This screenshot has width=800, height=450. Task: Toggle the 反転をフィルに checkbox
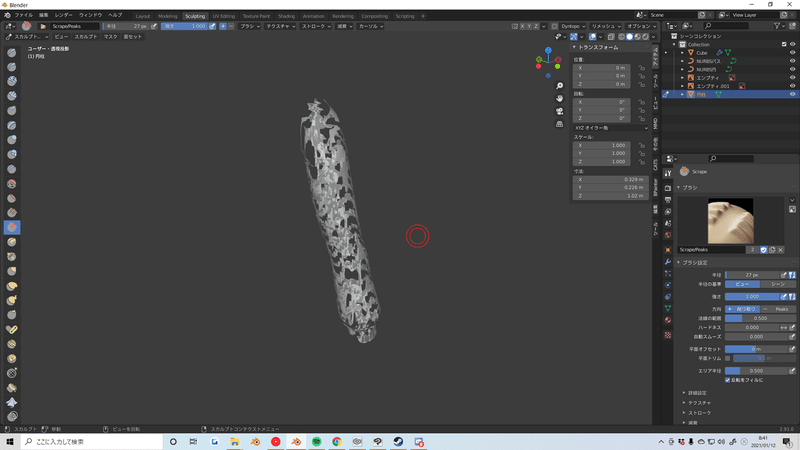[x=728, y=380]
